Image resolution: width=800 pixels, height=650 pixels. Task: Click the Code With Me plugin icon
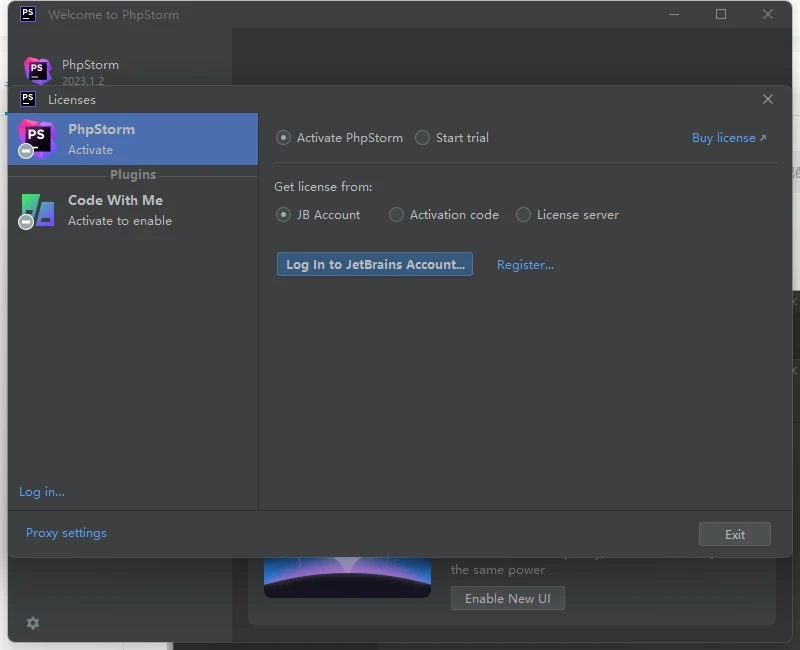tap(37, 210)
